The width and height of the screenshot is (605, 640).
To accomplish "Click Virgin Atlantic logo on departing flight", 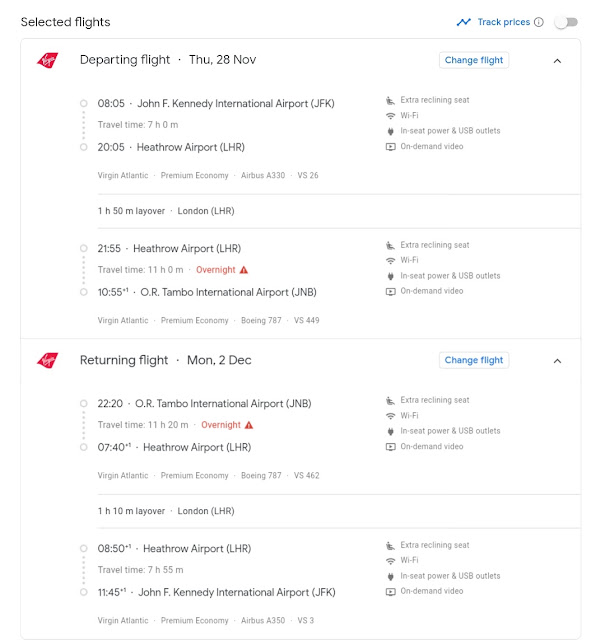I will tap(47, 60).
